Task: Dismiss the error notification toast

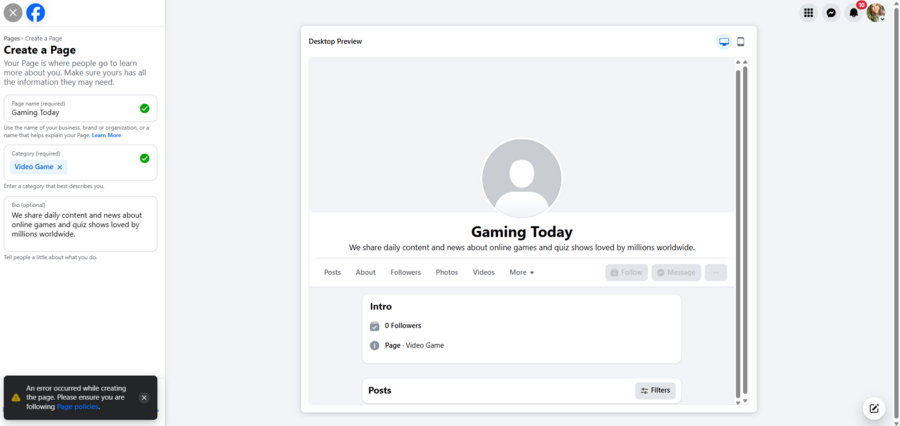Action: click(x=144, y=397)
